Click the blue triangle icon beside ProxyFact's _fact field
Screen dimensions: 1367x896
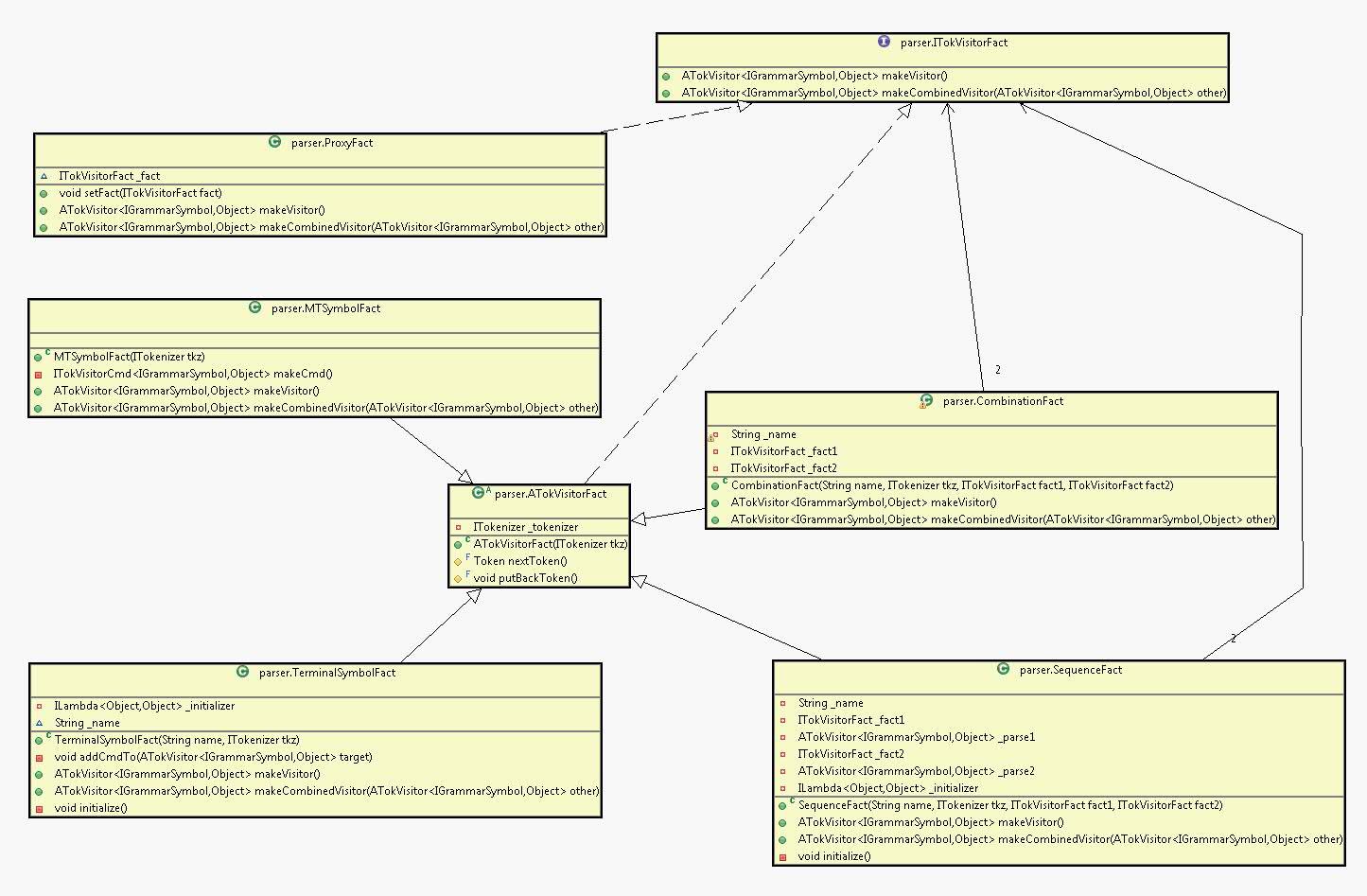pyautogui.click(x=44, y=176)
